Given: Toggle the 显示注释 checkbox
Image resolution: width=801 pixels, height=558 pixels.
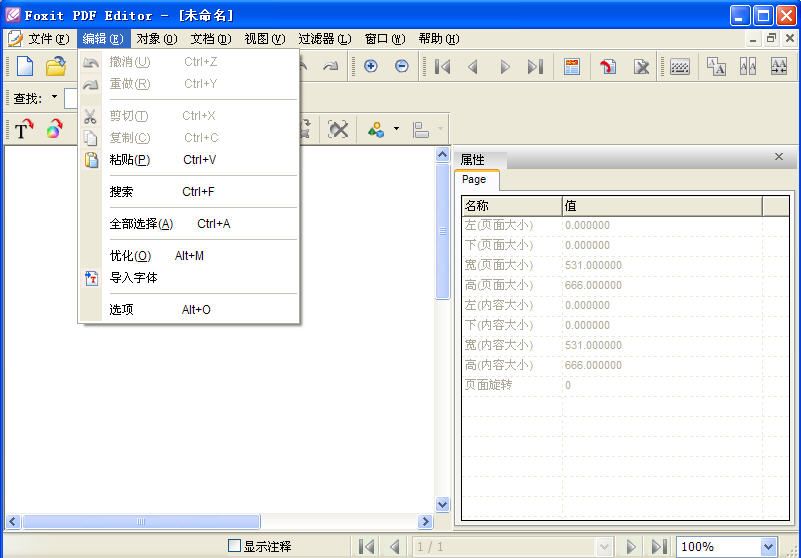Looking at the screenshot, I should pyautogui.click(x=234, y=546).
